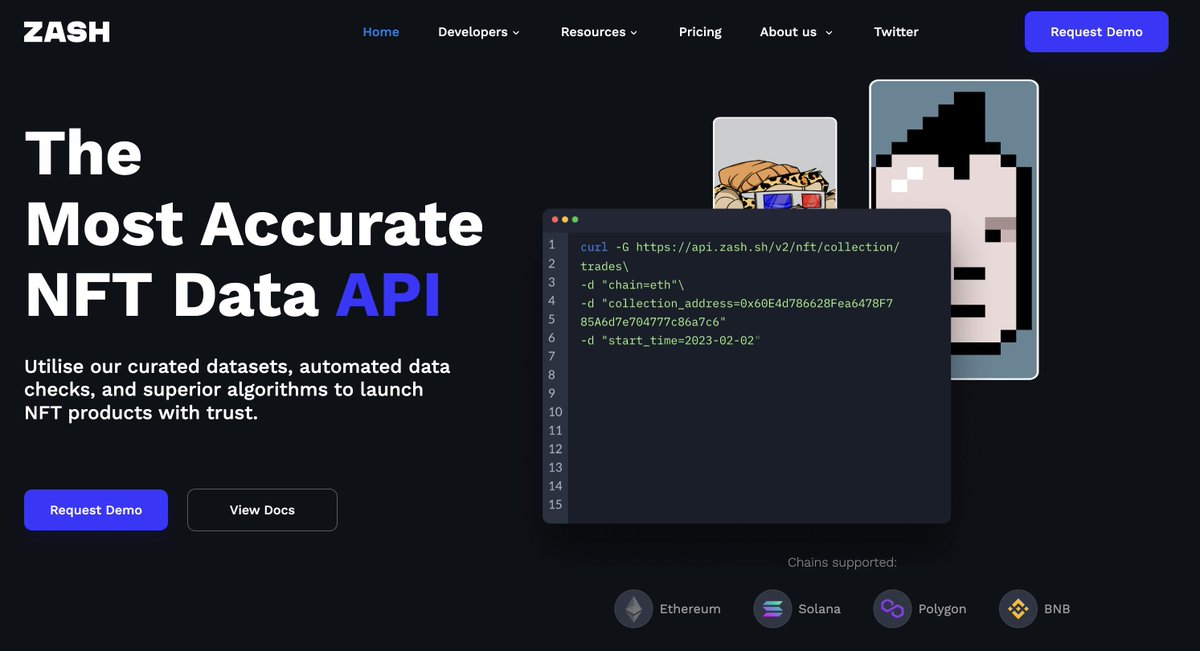The width and height of the screenshot is (1200, 651).
Task: Click the yellow dot on code window
Action: (x=565, y=219)
